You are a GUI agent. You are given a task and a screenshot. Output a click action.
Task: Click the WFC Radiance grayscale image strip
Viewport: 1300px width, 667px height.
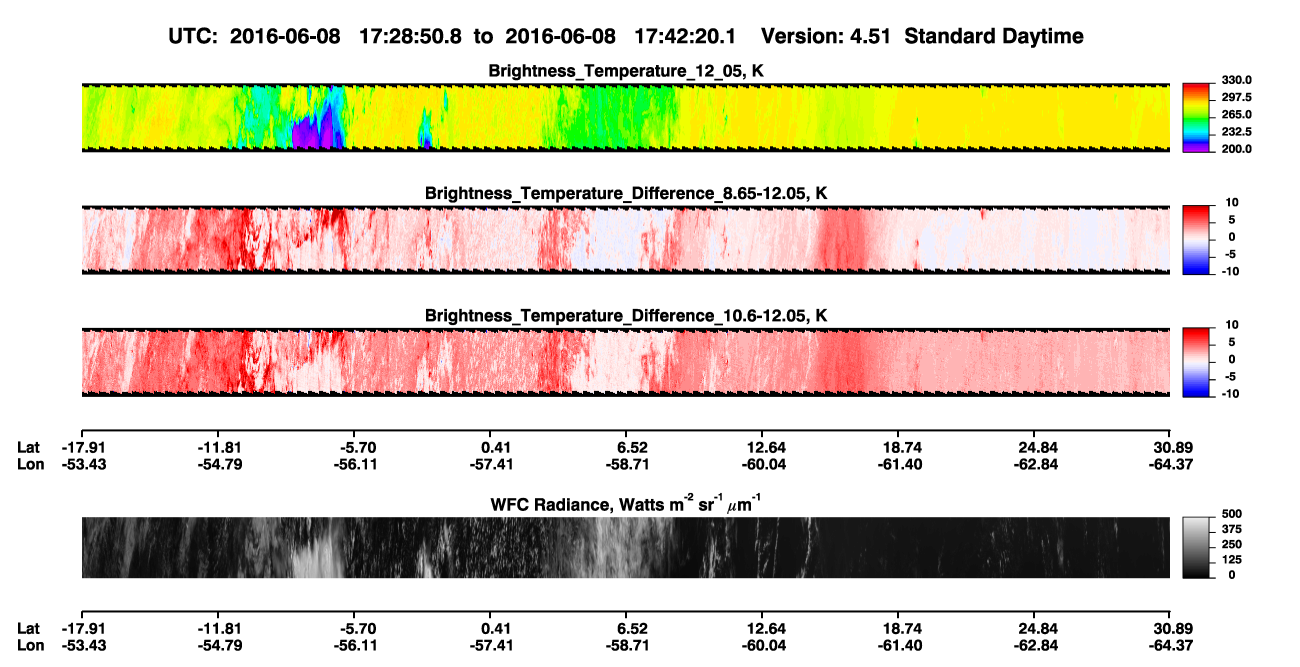pos(625,547)
